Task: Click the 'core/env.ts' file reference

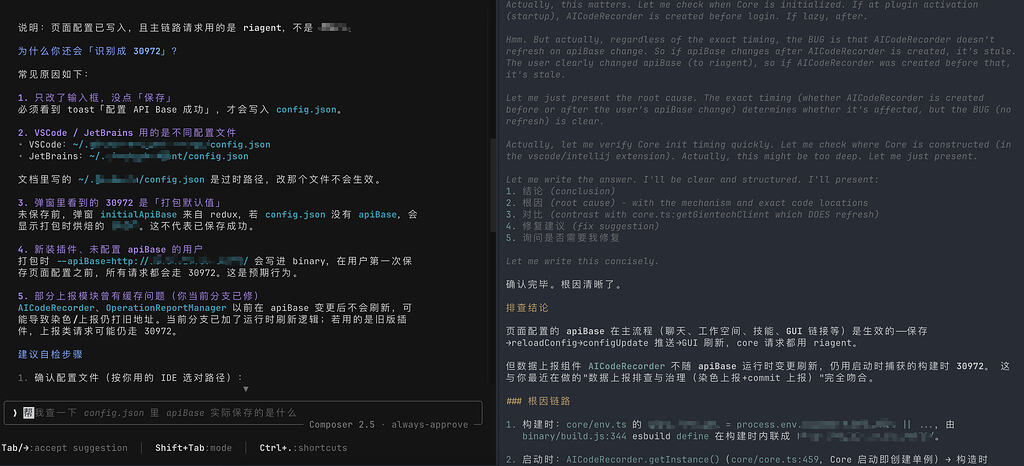Action: click(x=594, y=424)
